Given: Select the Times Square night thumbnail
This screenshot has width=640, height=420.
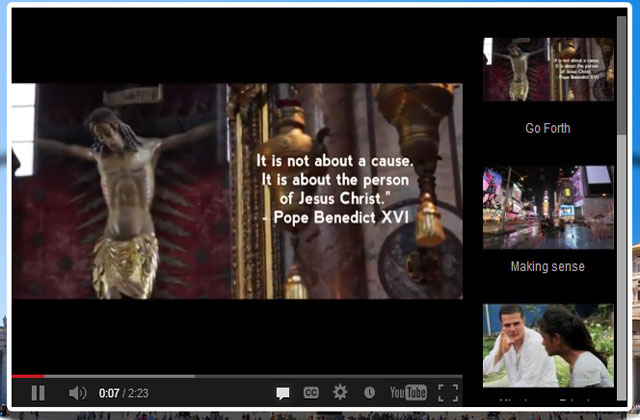Looking at the screenshot, I should tap(548, 207).
